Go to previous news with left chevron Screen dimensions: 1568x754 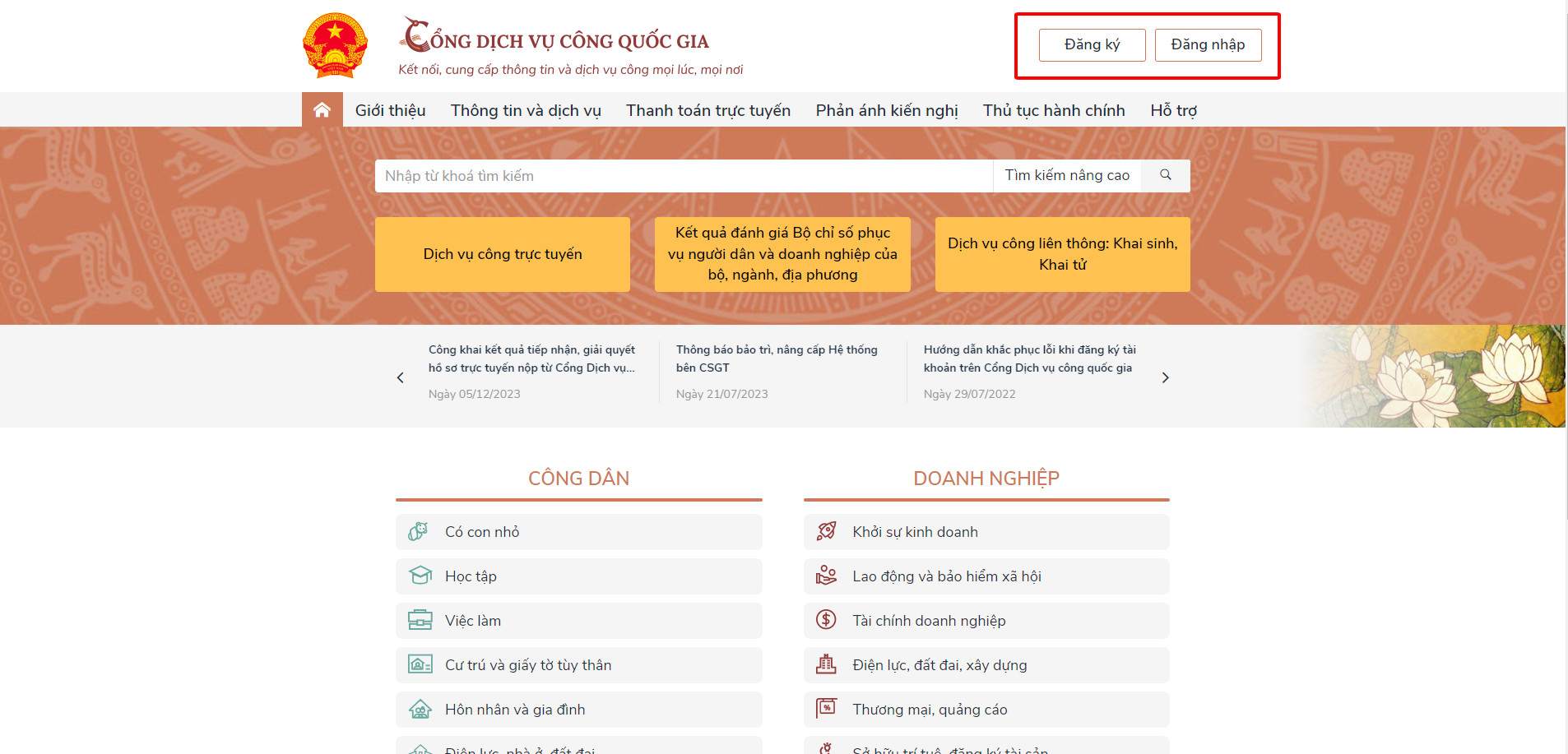pyautogui.click(x=401, y=377)
